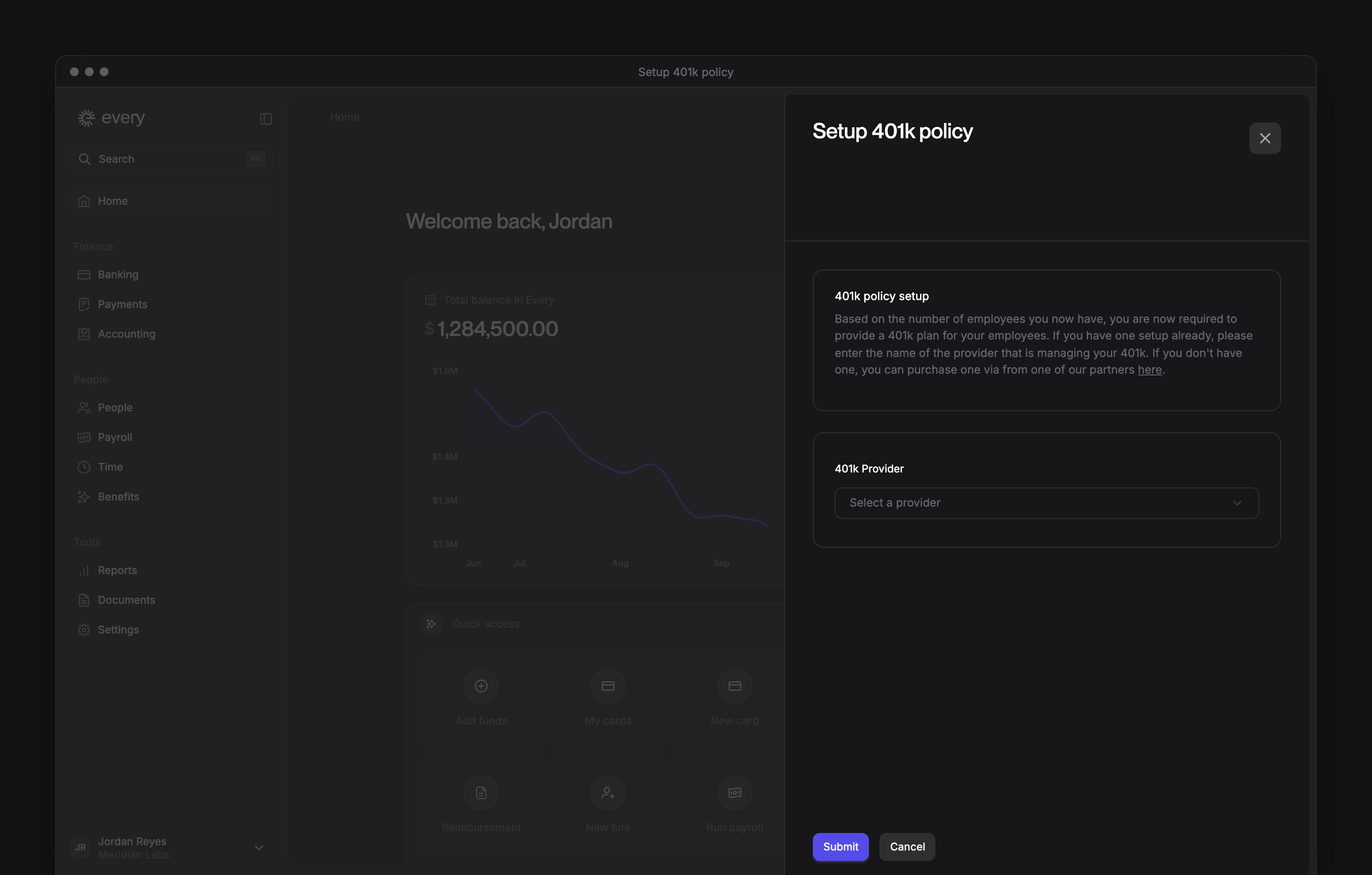
Task: Click the My cards icon
Action: click(x=608, y=686)
